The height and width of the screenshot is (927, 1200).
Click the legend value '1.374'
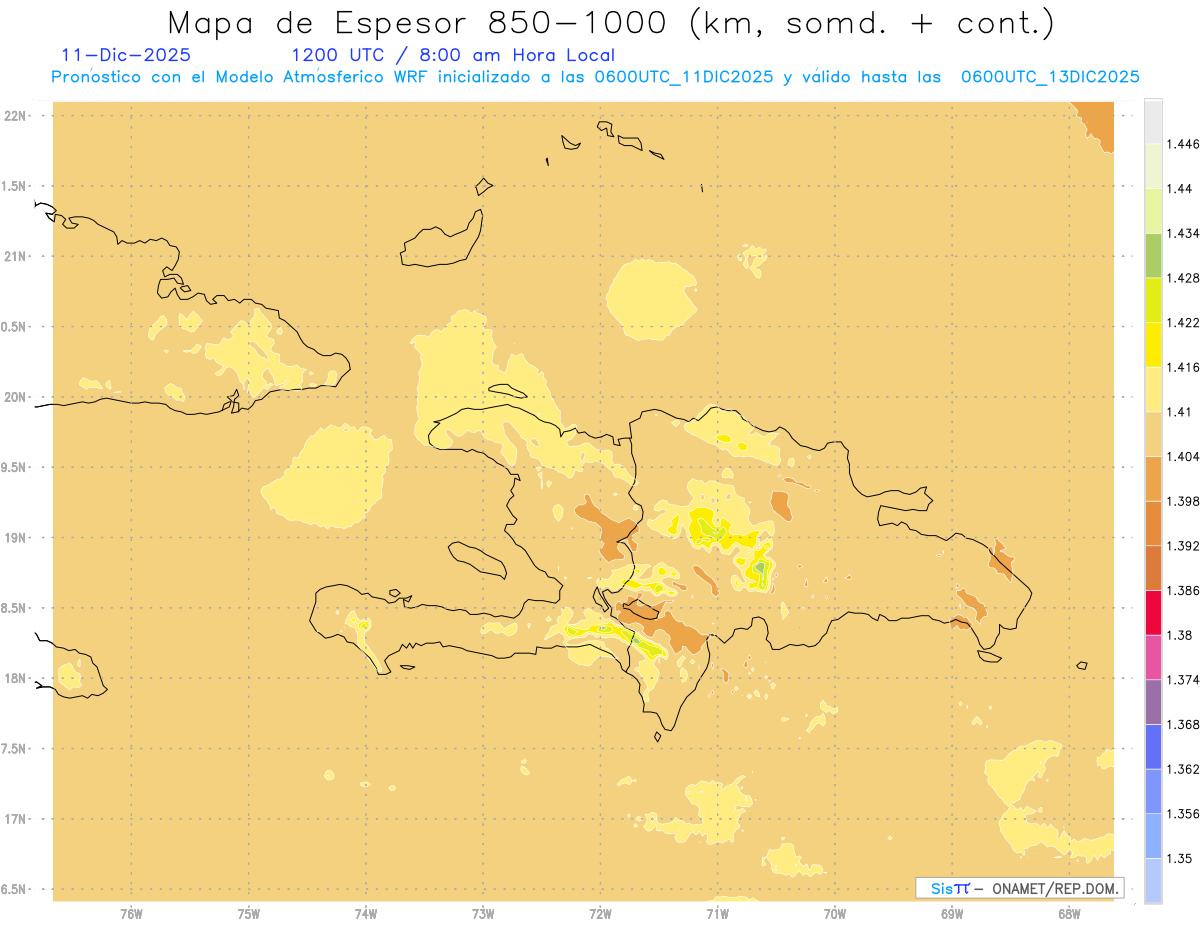(1182, 680)
